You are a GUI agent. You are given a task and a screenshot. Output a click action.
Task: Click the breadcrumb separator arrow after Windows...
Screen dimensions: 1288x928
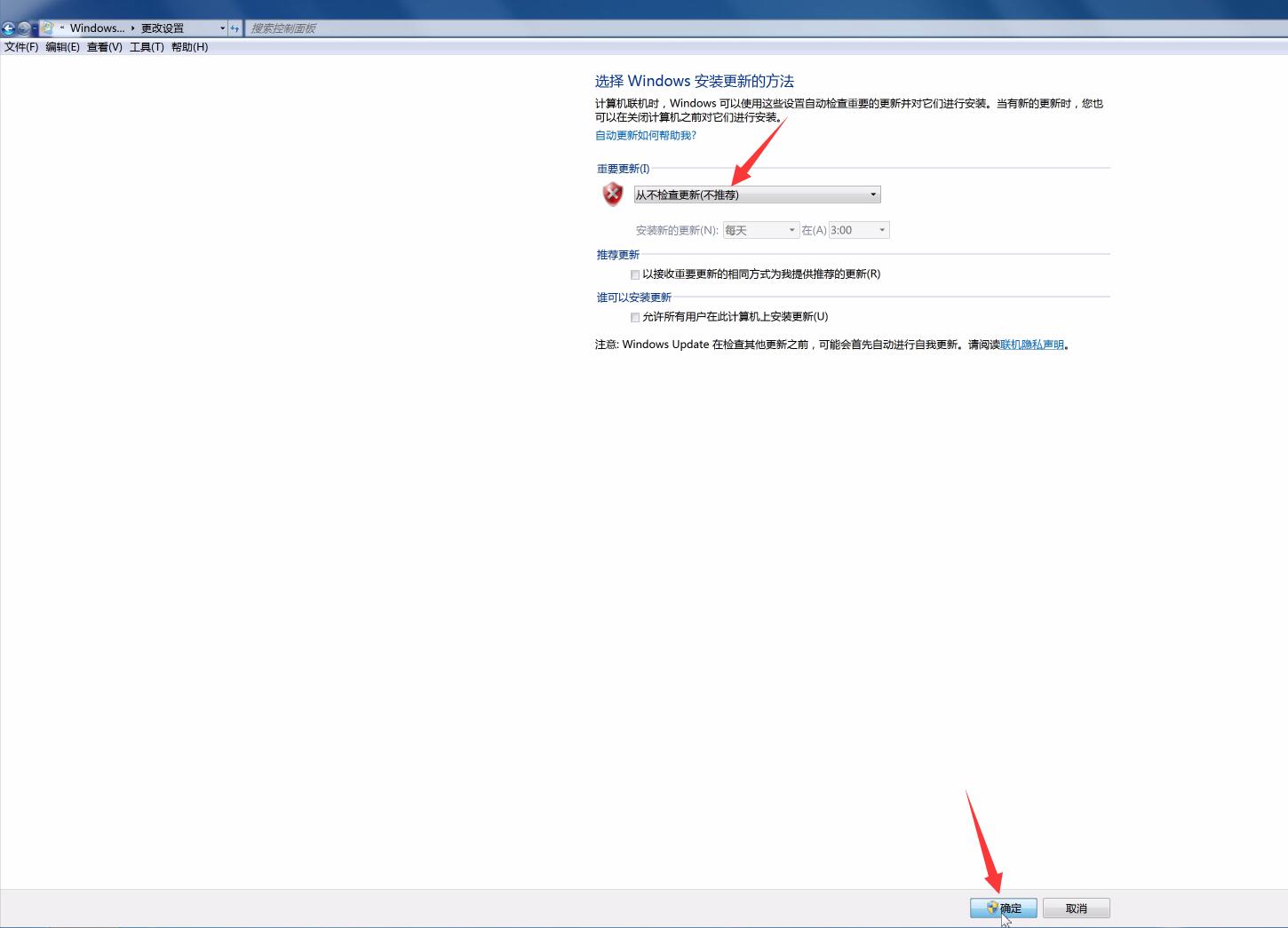click(x=132, y=28)
